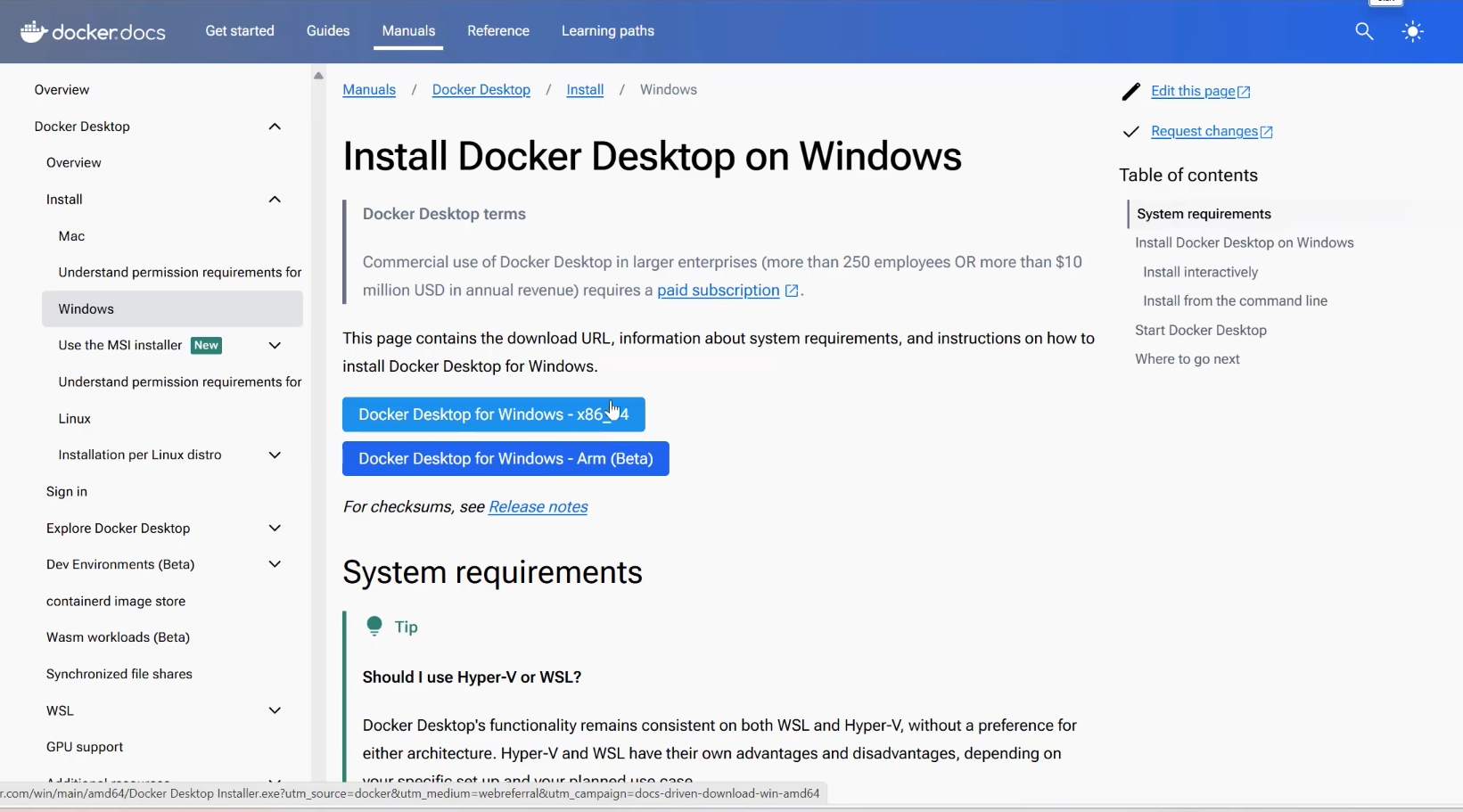Open the top-level Overview sidebar item
The width and height of the screenshot is (1463, 812).
coord(62,90)
